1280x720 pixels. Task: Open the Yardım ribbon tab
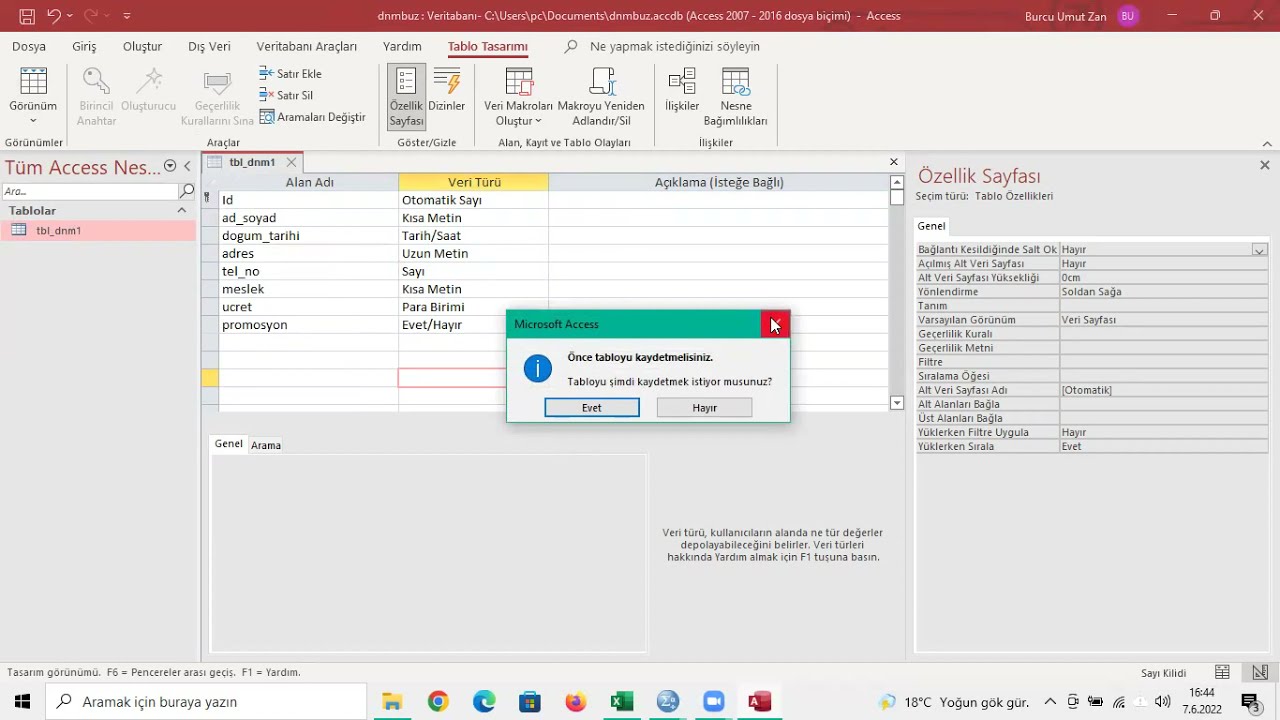[x=402, y=46]
